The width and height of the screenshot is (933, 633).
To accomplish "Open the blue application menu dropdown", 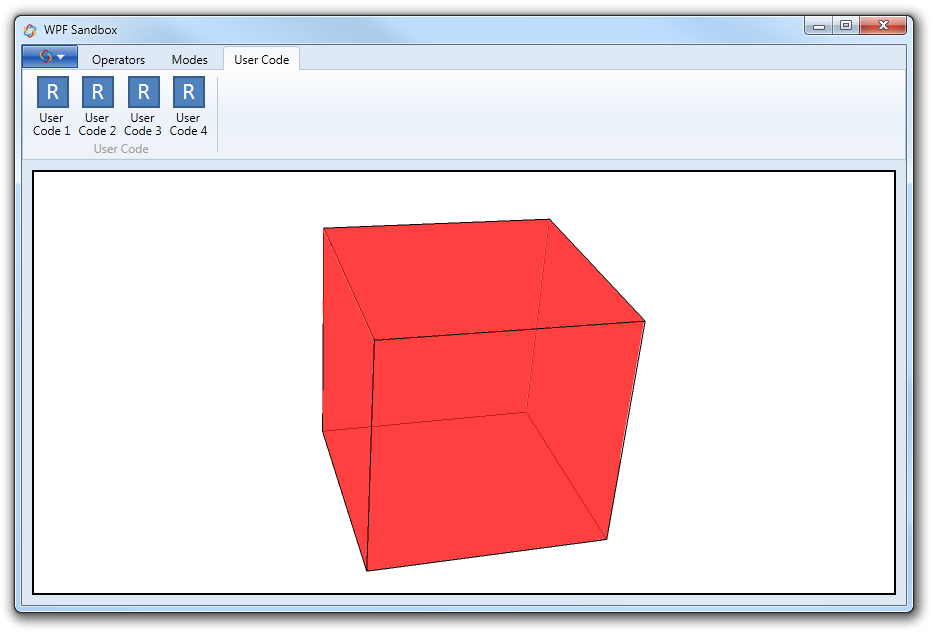I will 50,57.
